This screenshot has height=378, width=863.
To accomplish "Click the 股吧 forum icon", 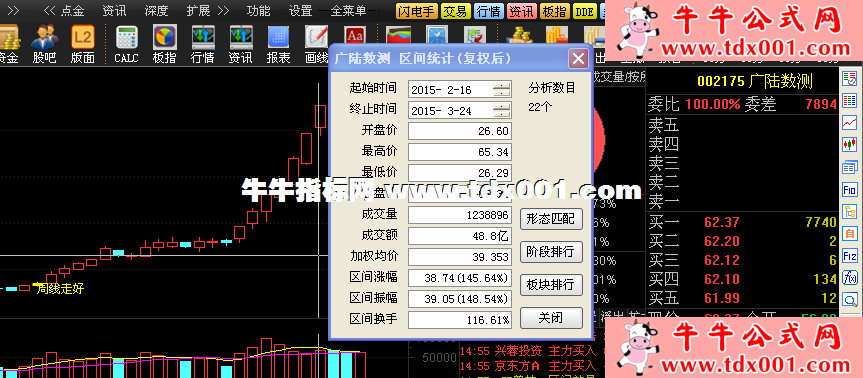I will (44, 44).
